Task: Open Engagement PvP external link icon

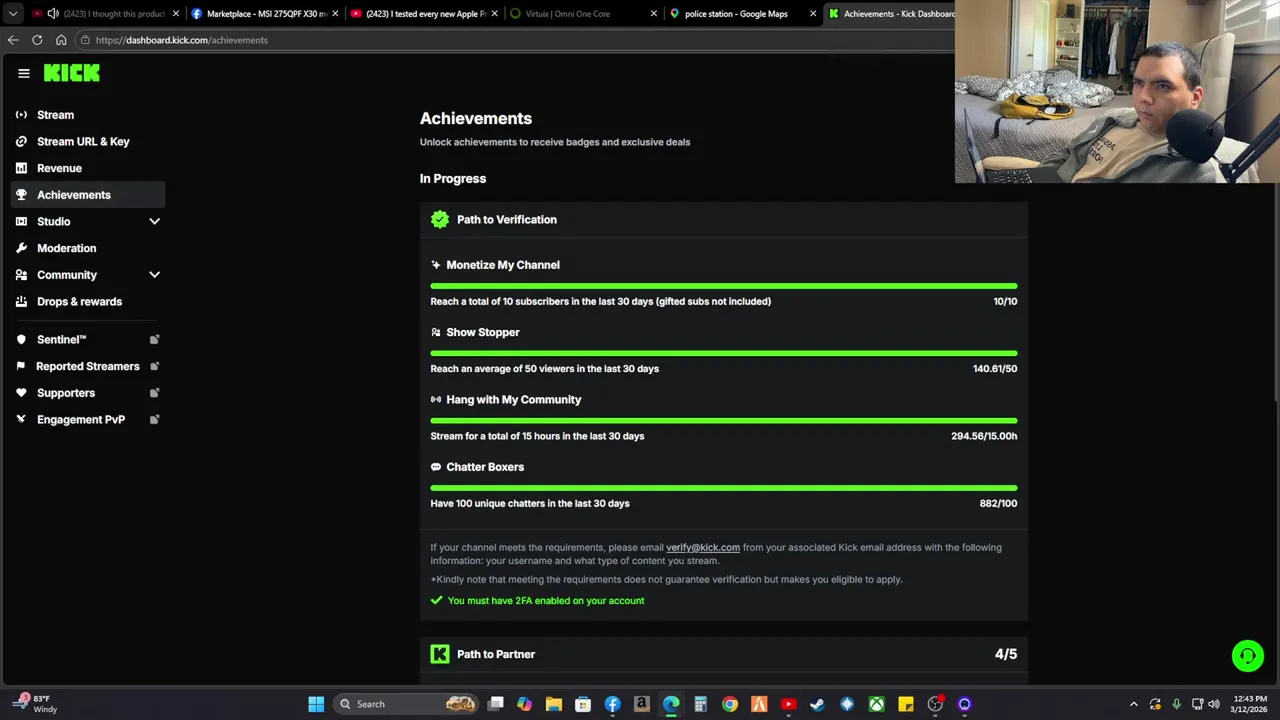Action: 154,419
